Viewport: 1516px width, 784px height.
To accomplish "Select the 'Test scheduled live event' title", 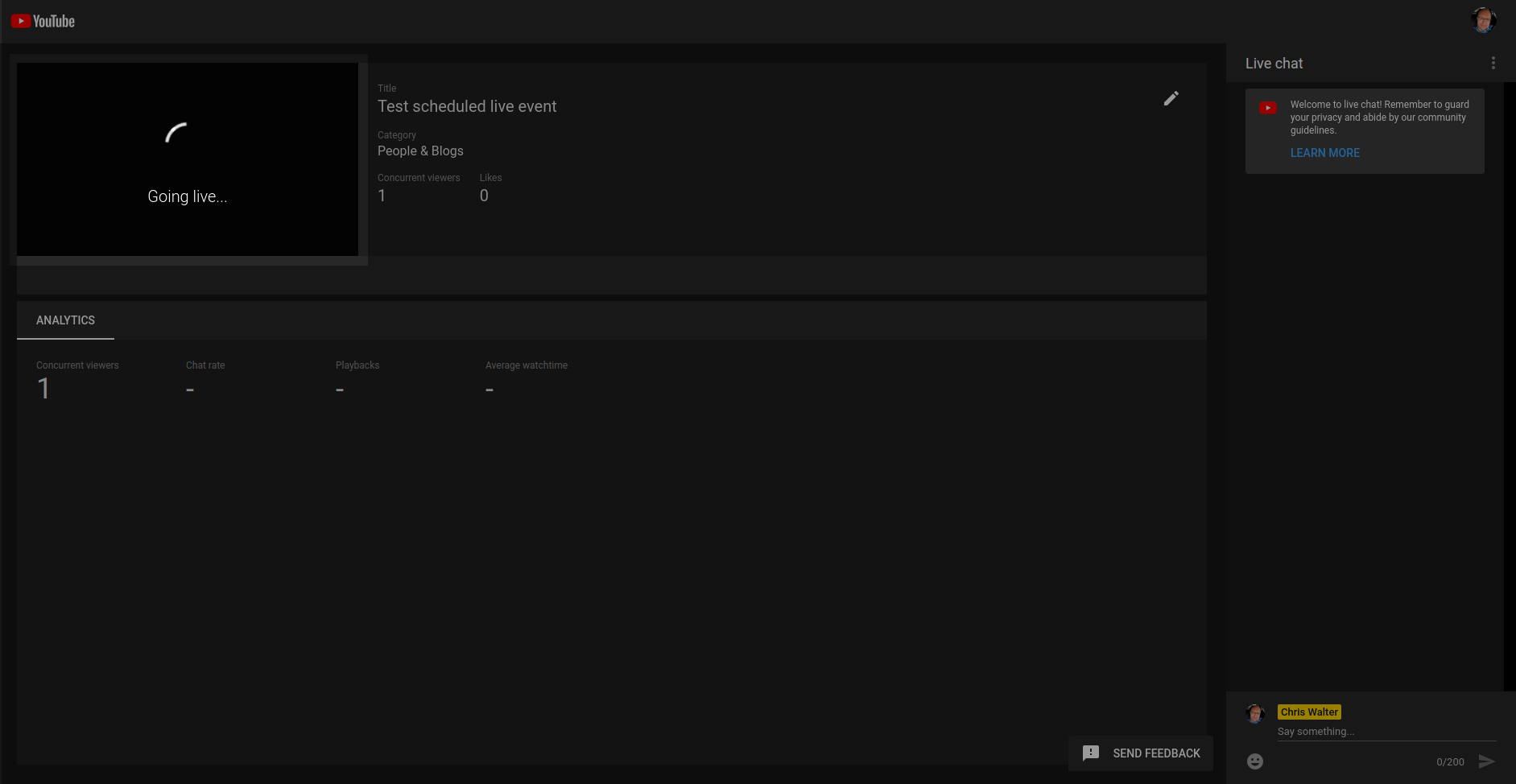I will point(467,106).
